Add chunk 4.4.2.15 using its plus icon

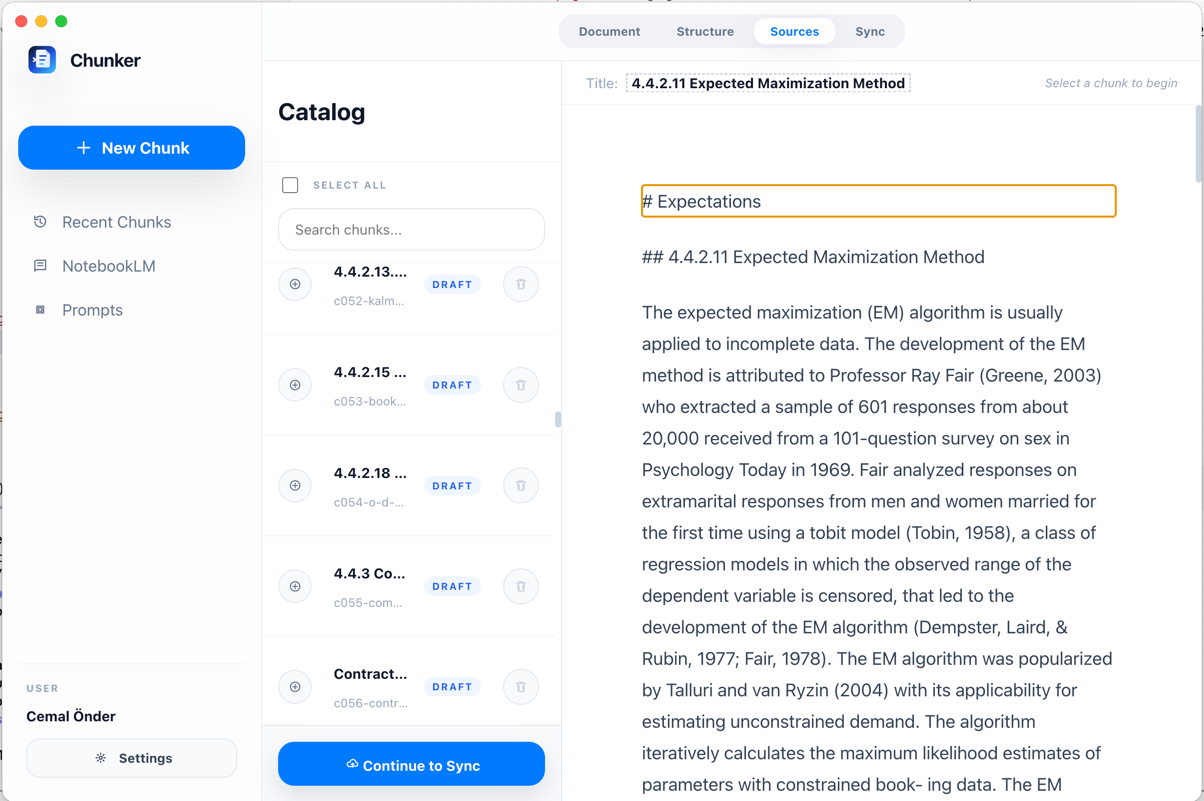[295, 385]
